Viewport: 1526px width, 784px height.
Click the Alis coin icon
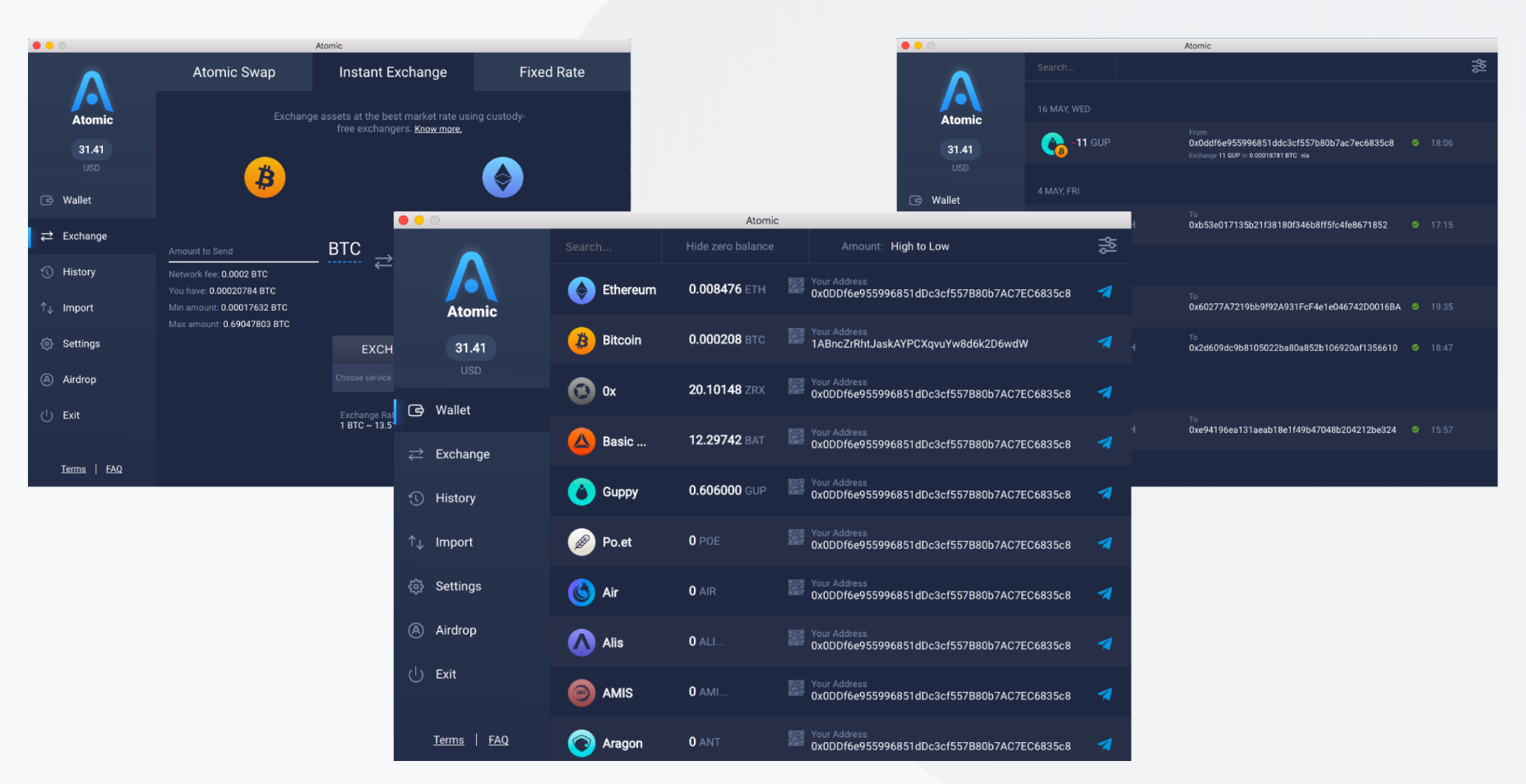[x=581, y=643]
